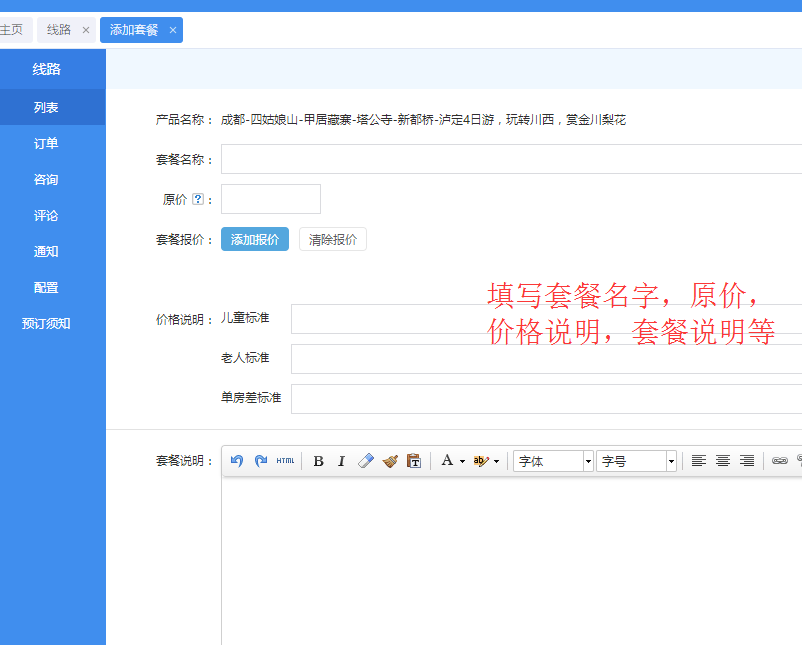Click the Redo icon in the editor toolbar

[x=262, y=461]
